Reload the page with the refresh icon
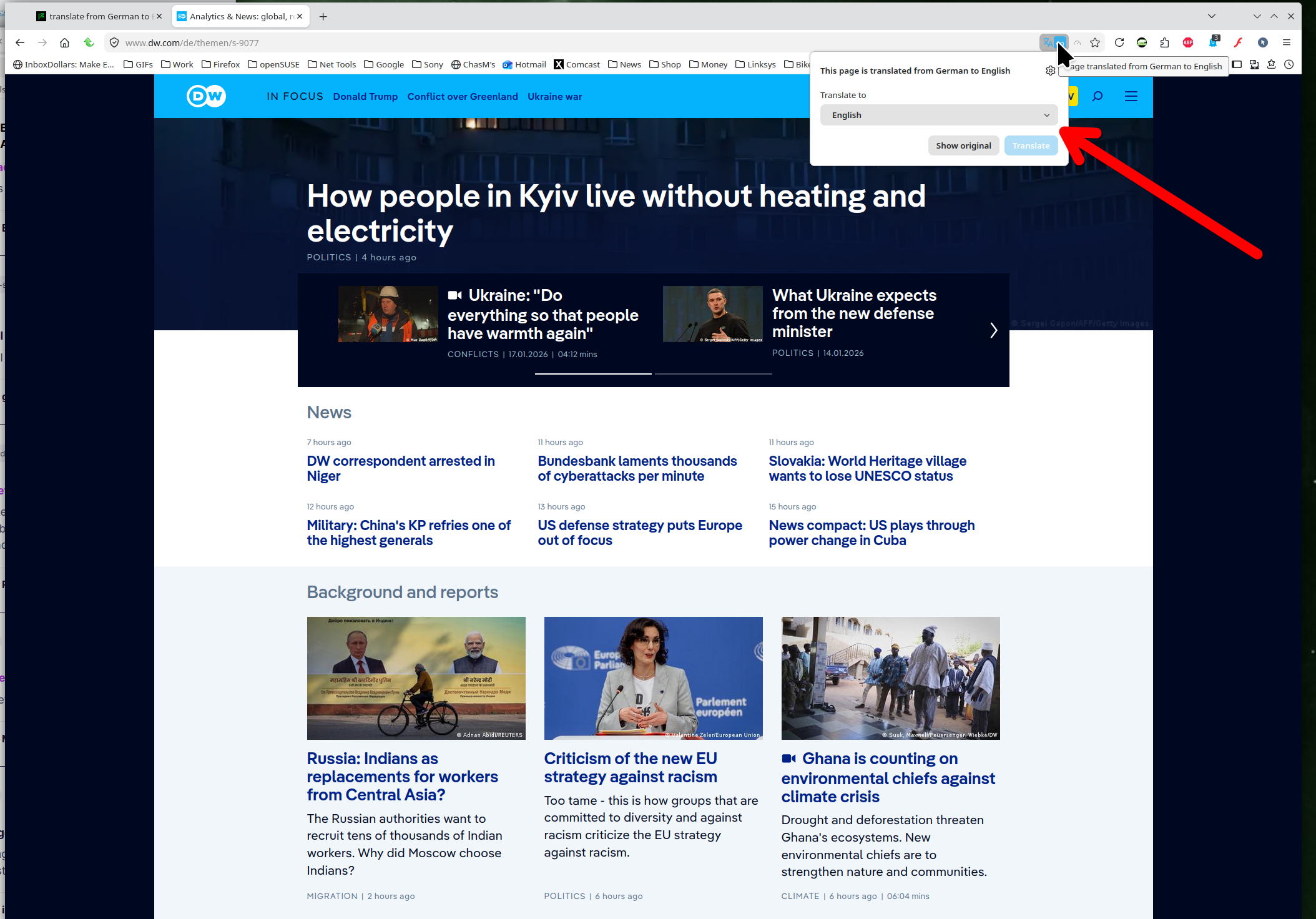 [x=1119, y=42]
